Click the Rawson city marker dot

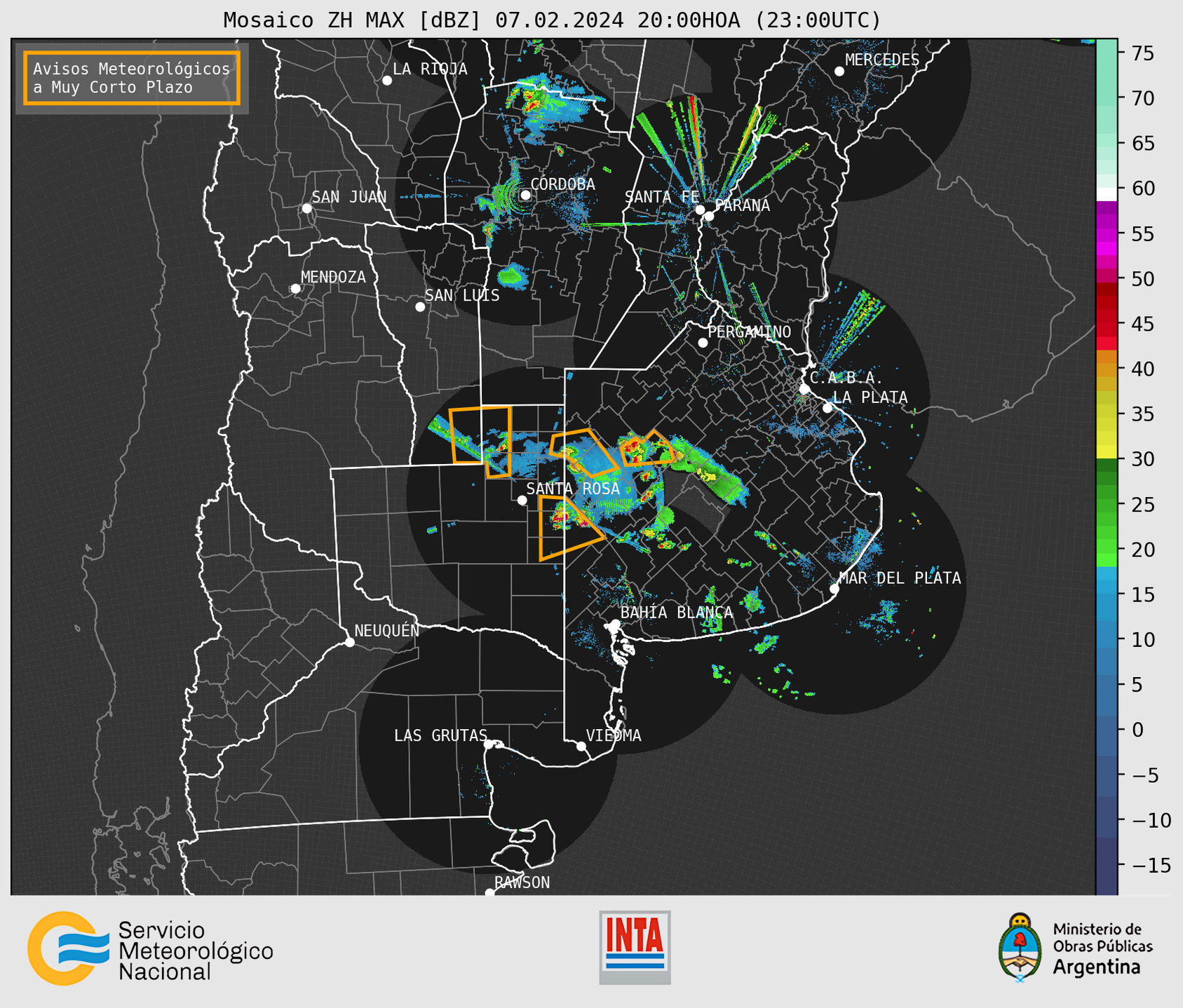coord(489,893)
